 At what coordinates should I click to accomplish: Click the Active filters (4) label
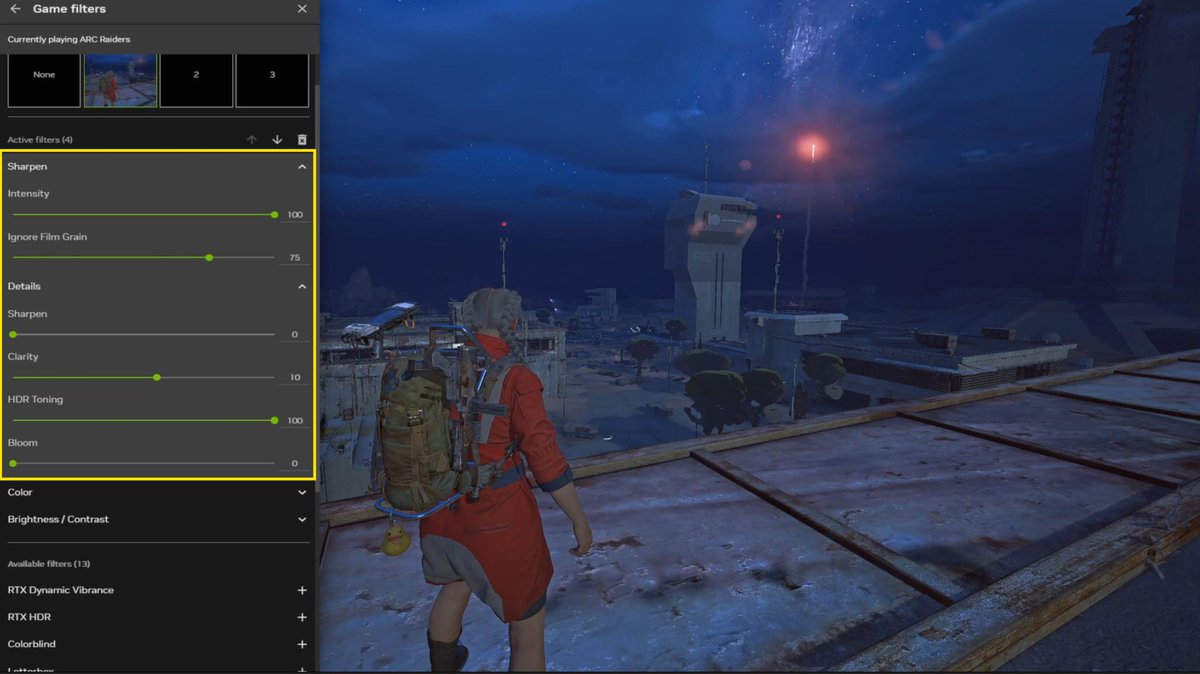40,140
